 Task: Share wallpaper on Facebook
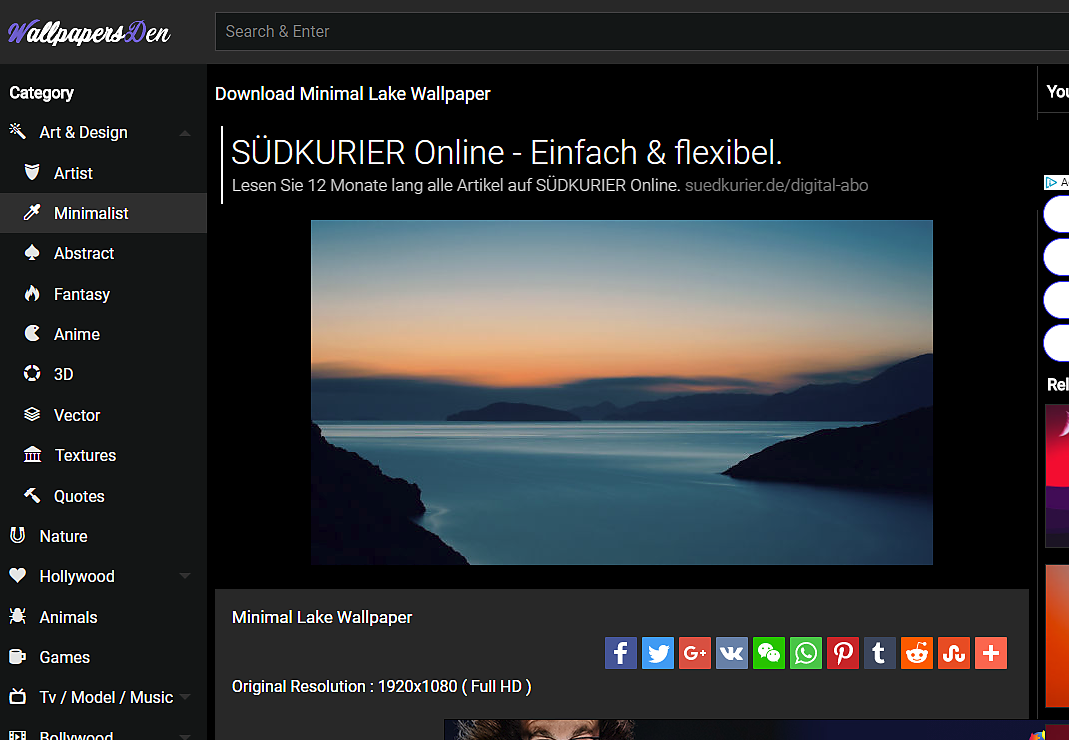coord(621,653)
